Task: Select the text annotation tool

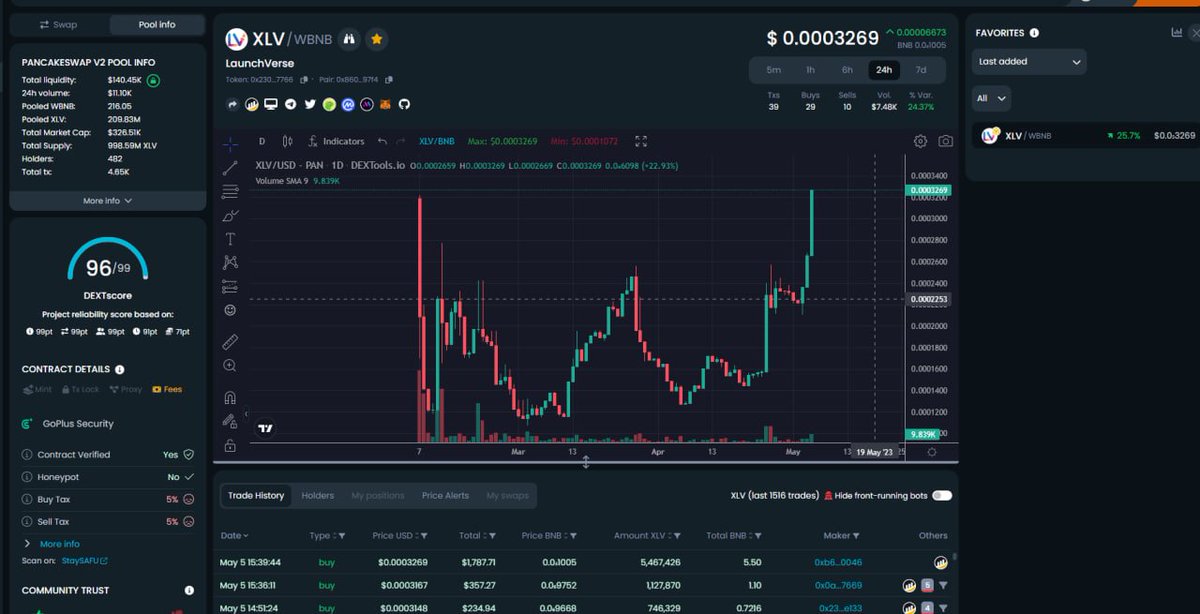Action: point(230,239)
